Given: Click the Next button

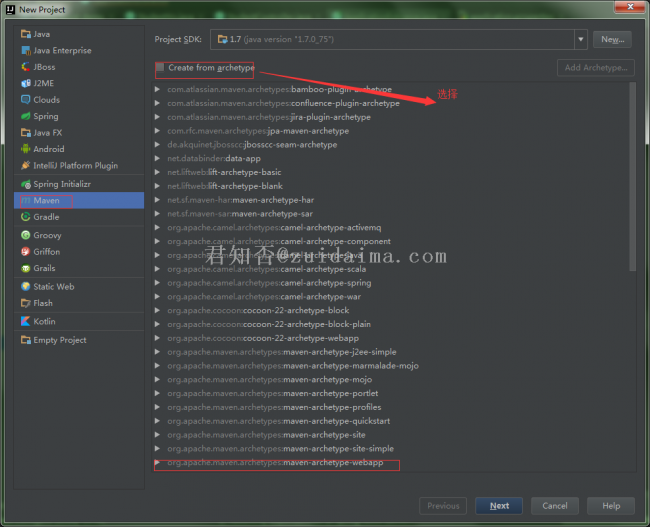Looking at the screenshot, I should click(x=499, y=506).
